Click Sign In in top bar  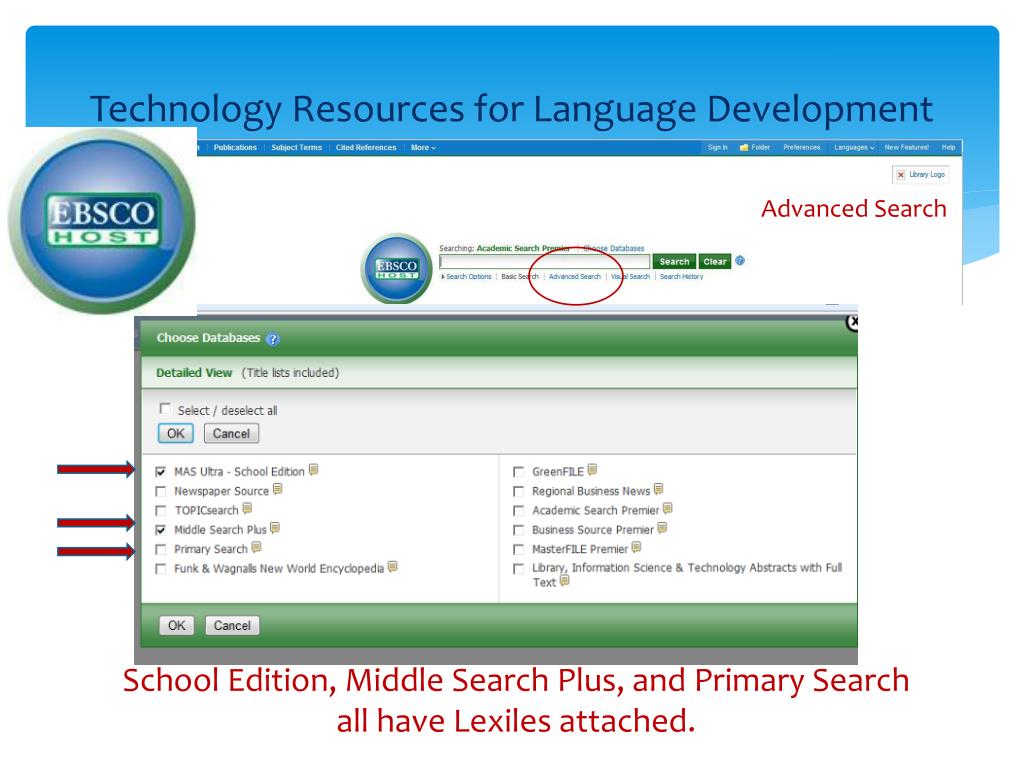(x=717, y=148)
